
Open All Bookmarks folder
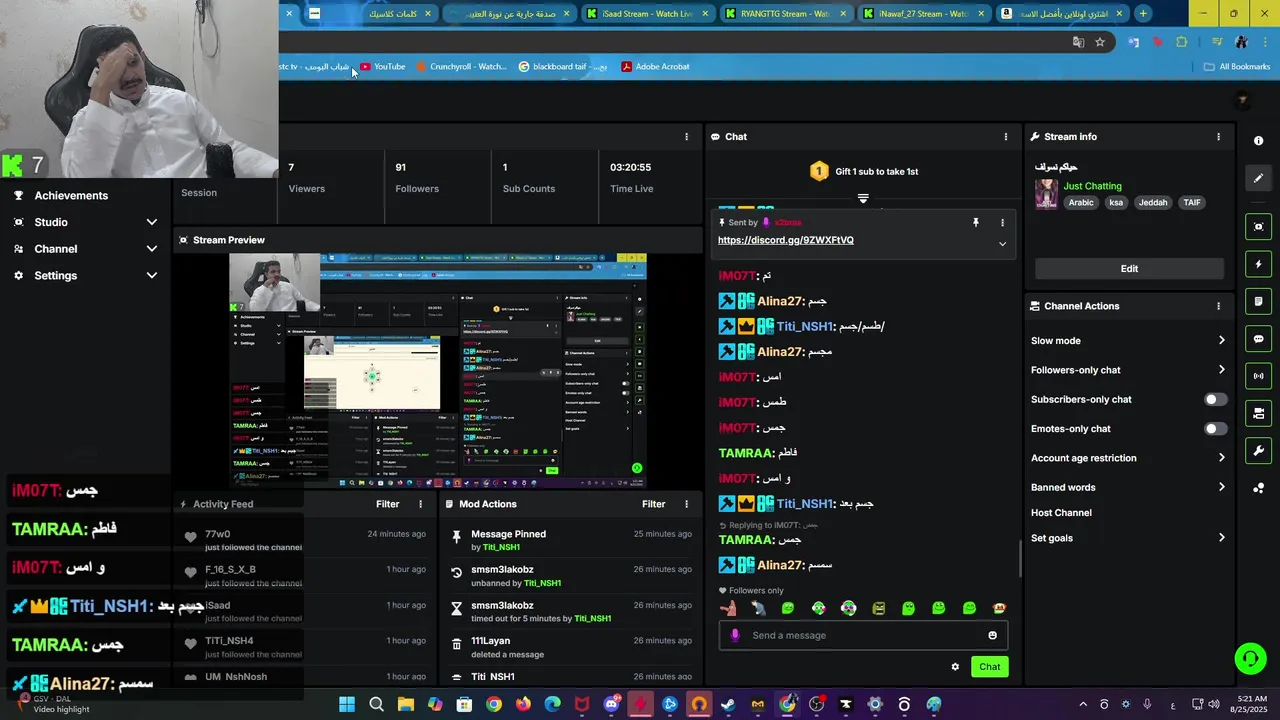1237,67
